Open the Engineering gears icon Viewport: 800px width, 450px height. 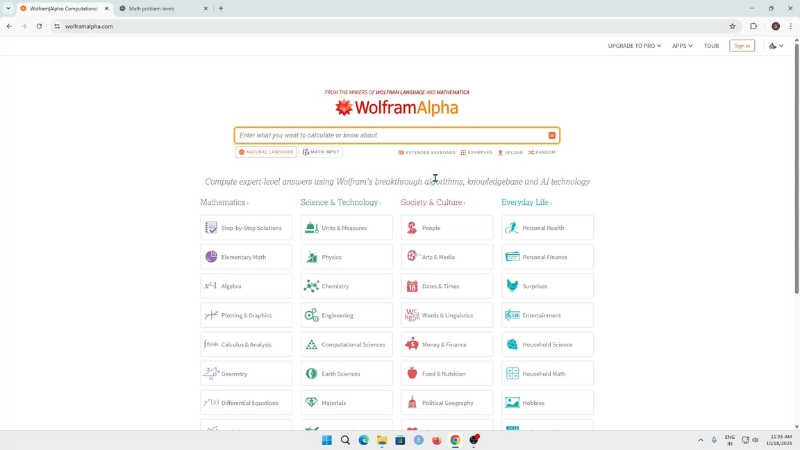tap(311, 315)
